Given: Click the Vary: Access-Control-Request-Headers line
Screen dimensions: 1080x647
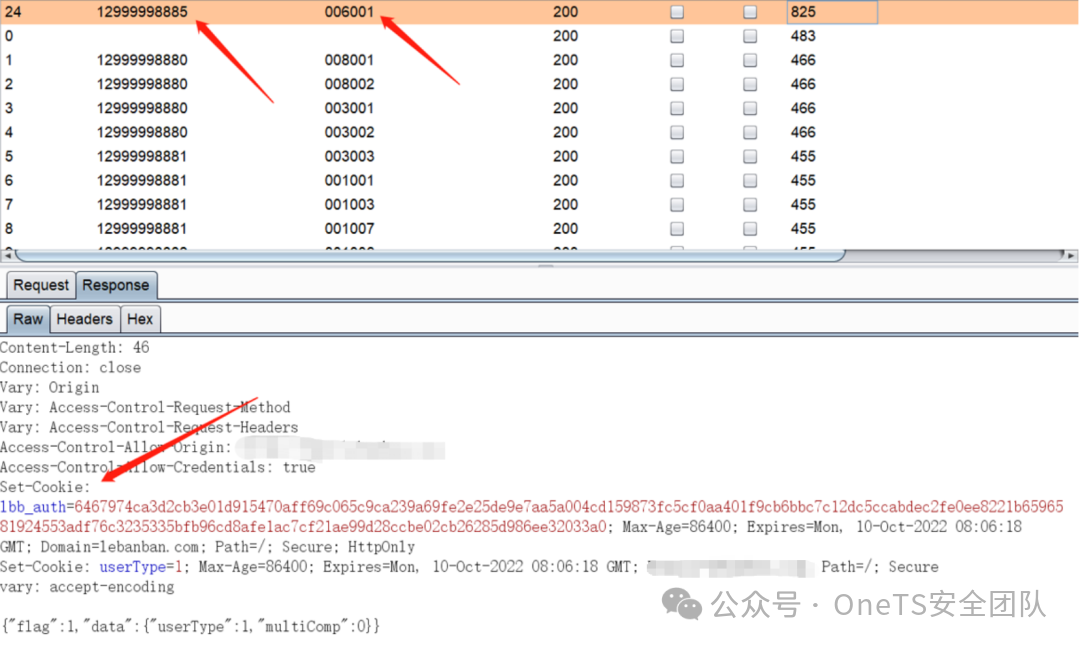Looking at the screenshot, I should (149, 427).
